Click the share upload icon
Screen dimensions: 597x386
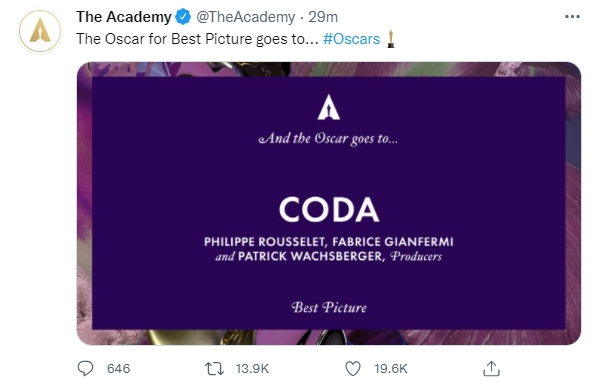pos(491,368)
